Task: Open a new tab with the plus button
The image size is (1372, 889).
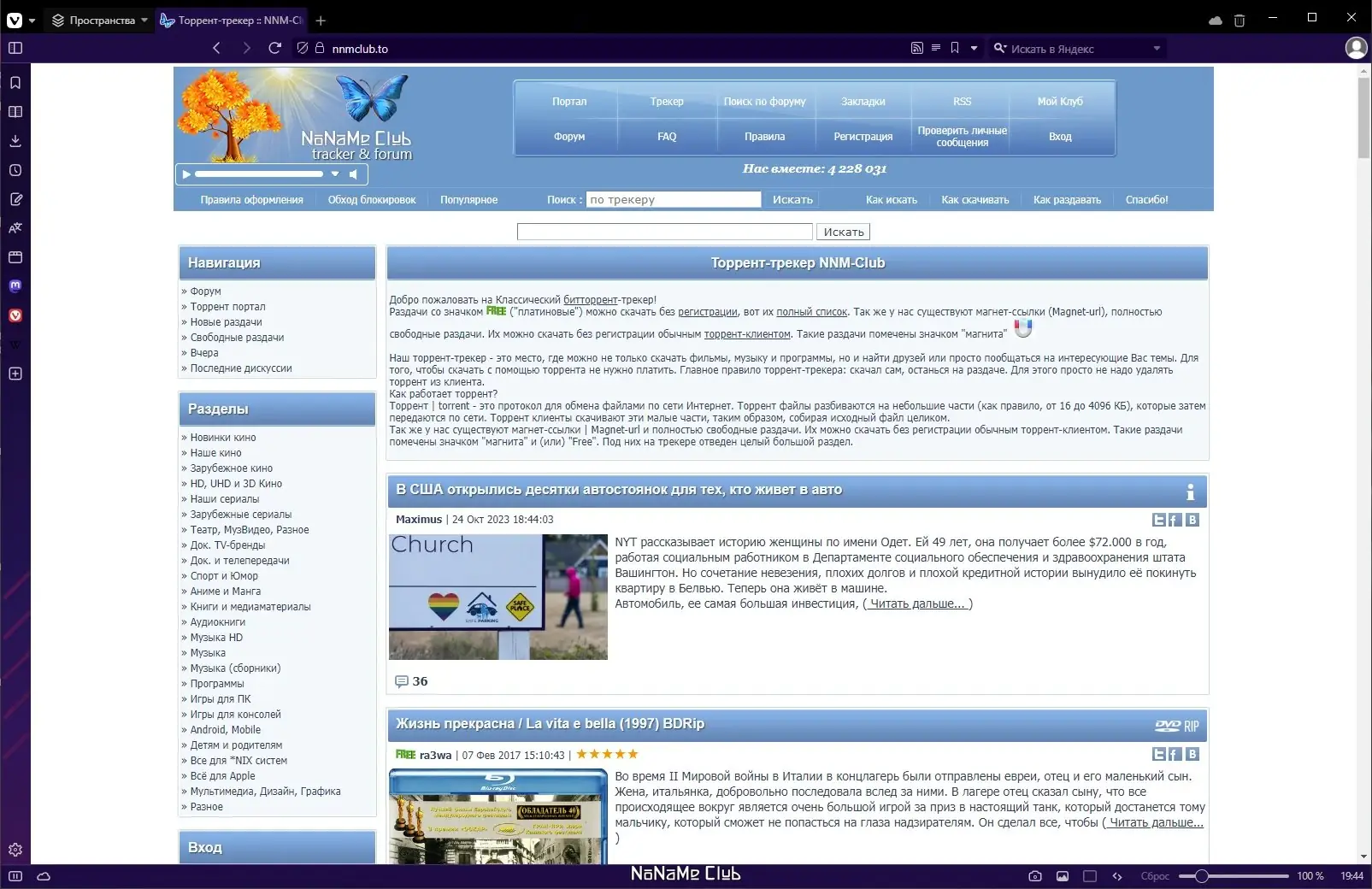Action: pos(321,21)
